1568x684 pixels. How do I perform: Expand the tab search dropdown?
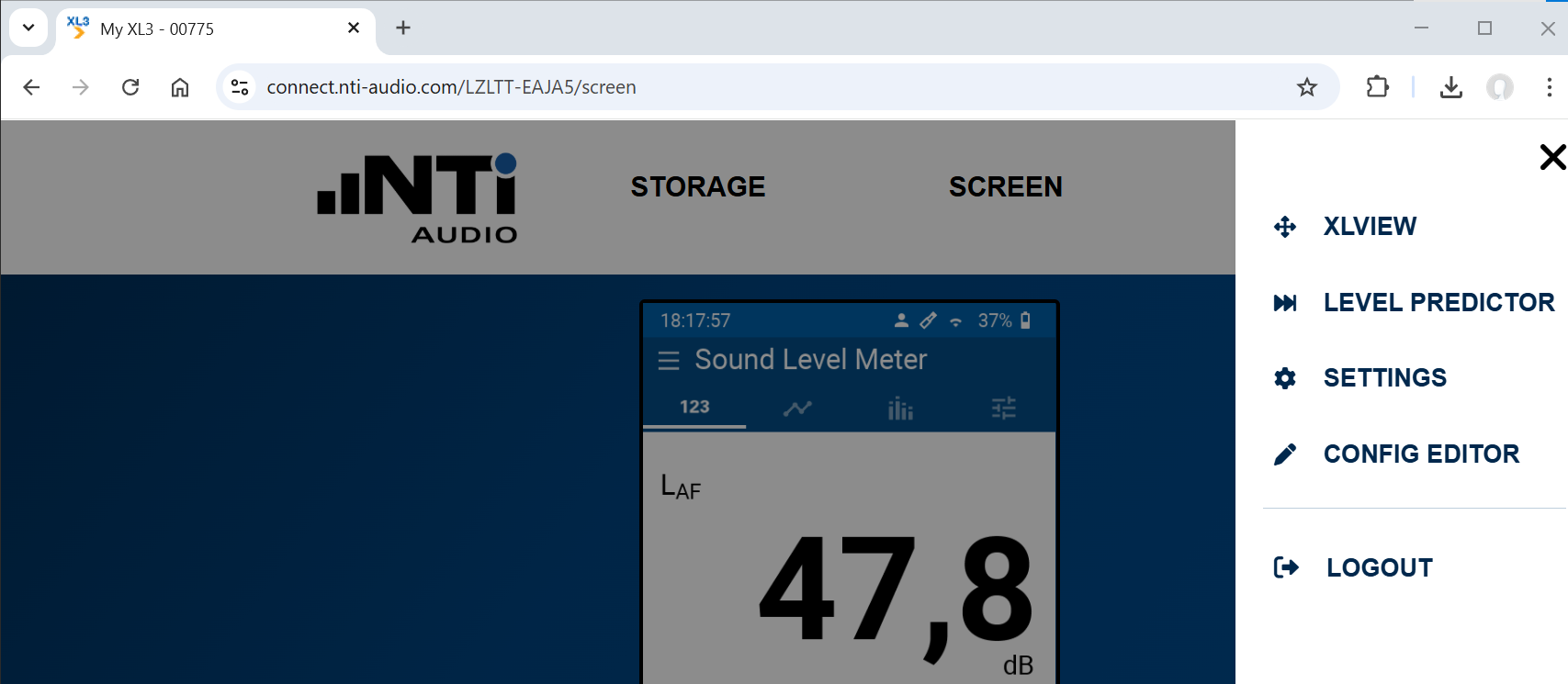[28, 28]
